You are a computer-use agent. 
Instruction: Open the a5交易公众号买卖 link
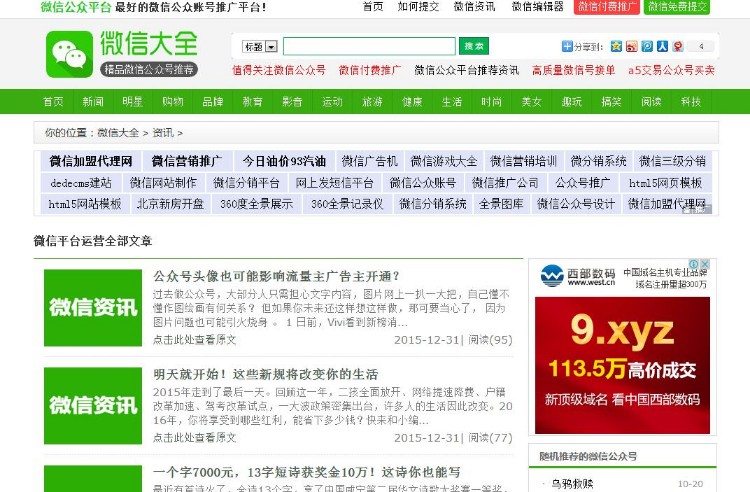(671, 70)
